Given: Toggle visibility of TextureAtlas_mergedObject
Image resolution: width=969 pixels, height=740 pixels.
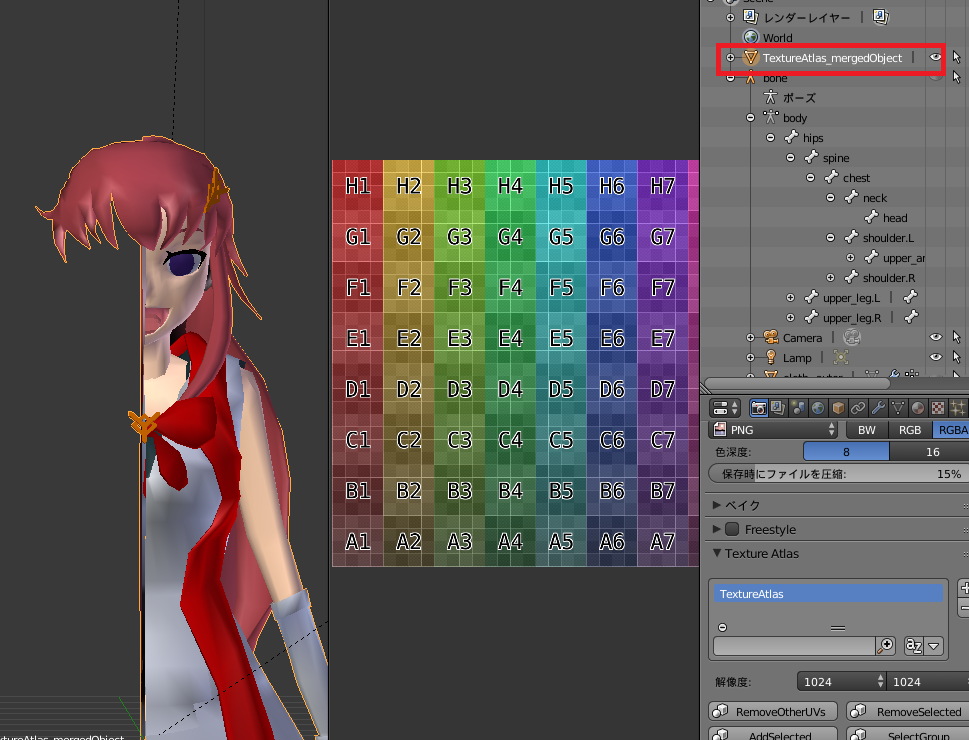Looking at the screenshot, I should [x=934, y=57].
